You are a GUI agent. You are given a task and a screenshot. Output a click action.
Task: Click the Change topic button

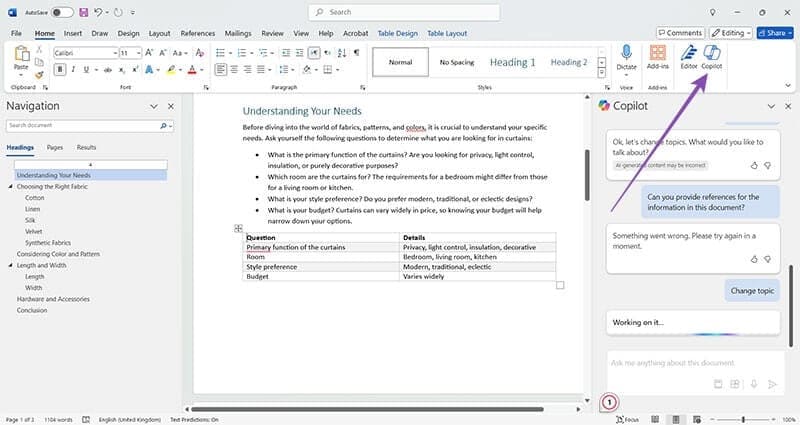[752, 291]
